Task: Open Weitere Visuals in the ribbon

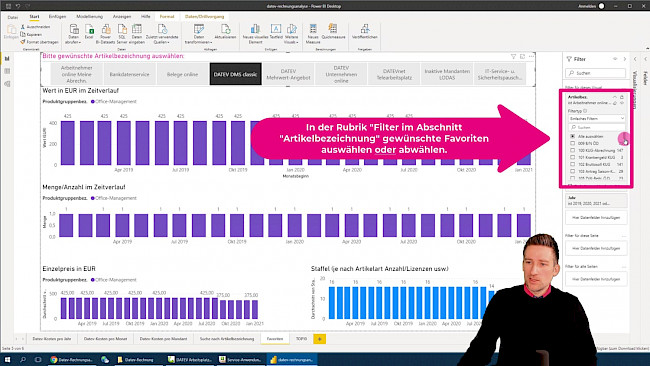Action: point(291,34)
